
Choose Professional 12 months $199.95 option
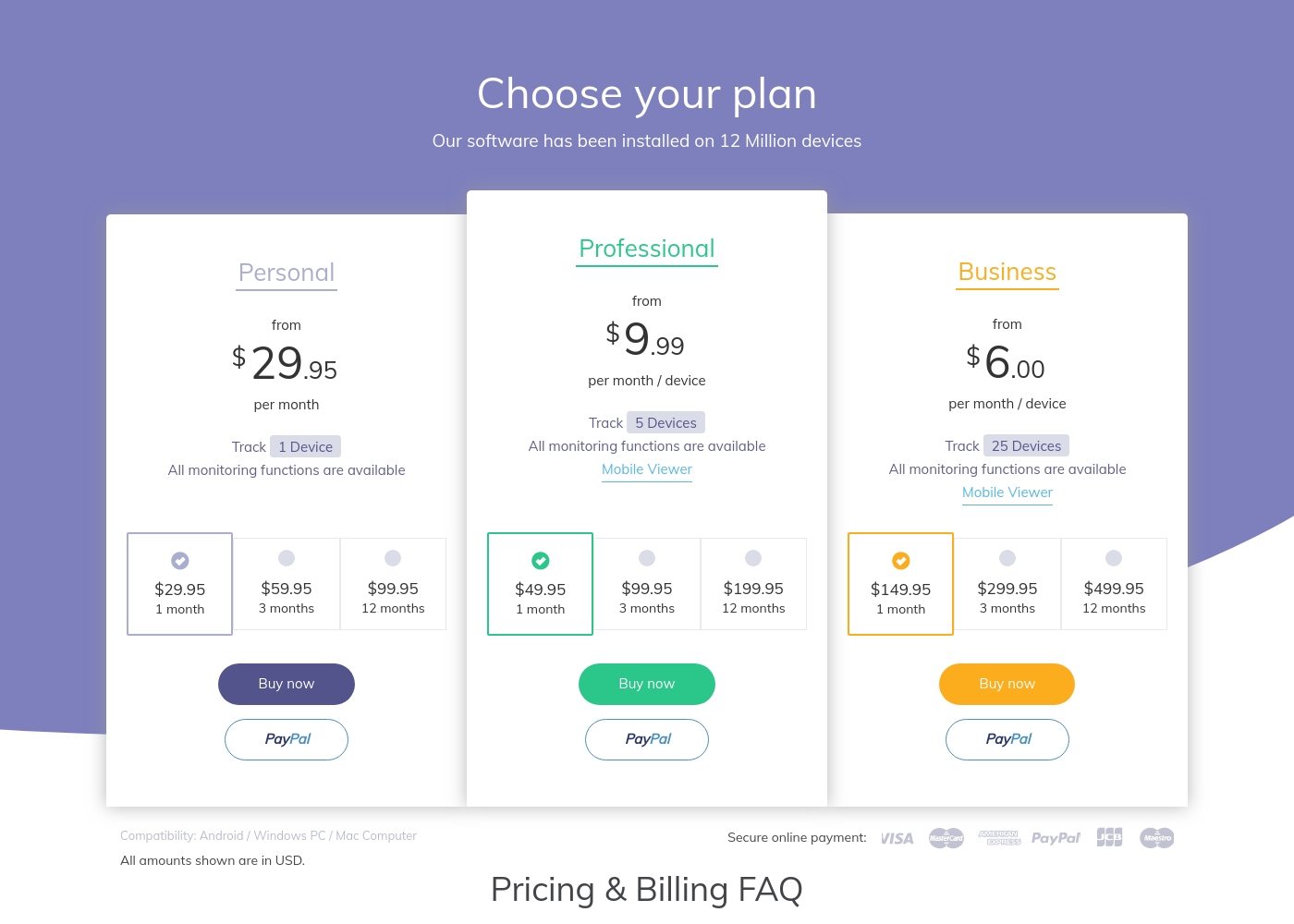[x=753, y=584]
